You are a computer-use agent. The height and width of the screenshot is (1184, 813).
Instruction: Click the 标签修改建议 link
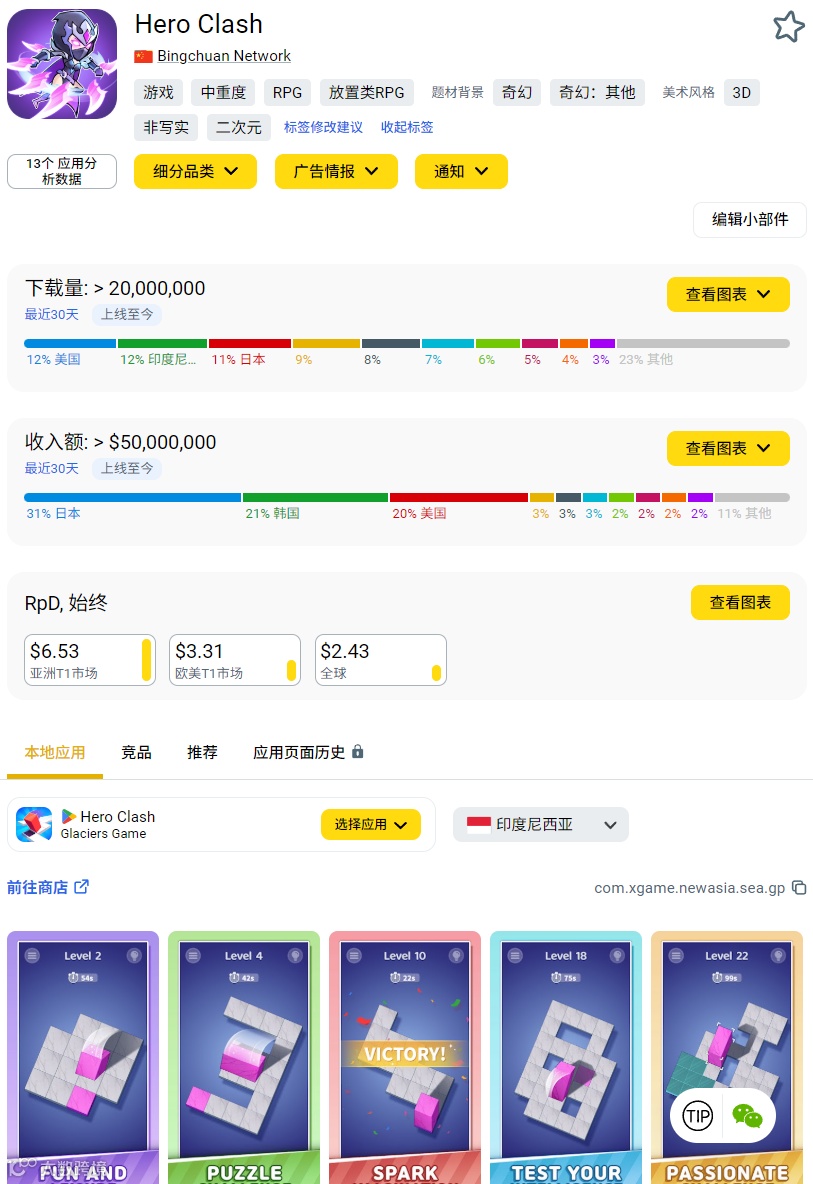pos(323,127)
